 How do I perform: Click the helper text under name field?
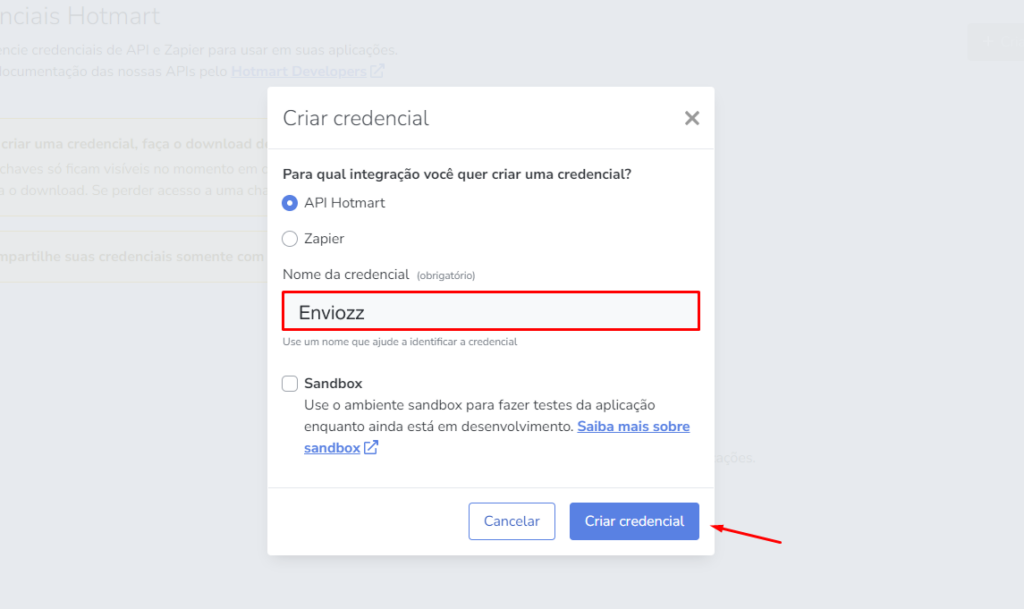(400, 342)
